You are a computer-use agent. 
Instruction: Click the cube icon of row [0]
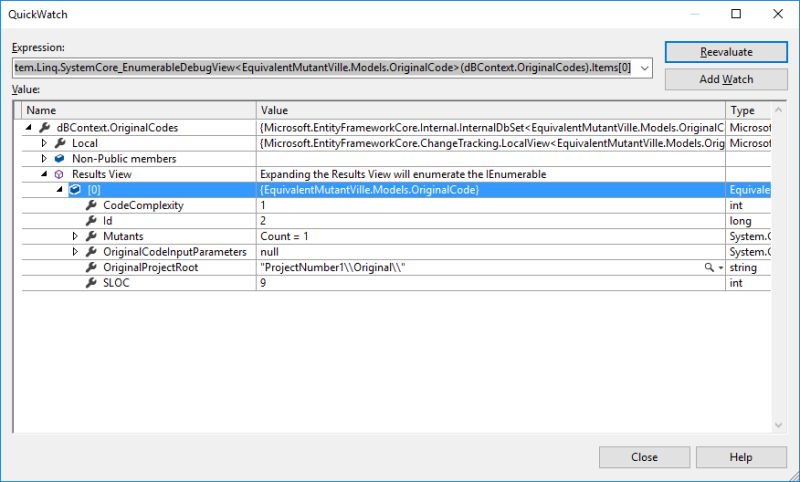pos(75,190)
